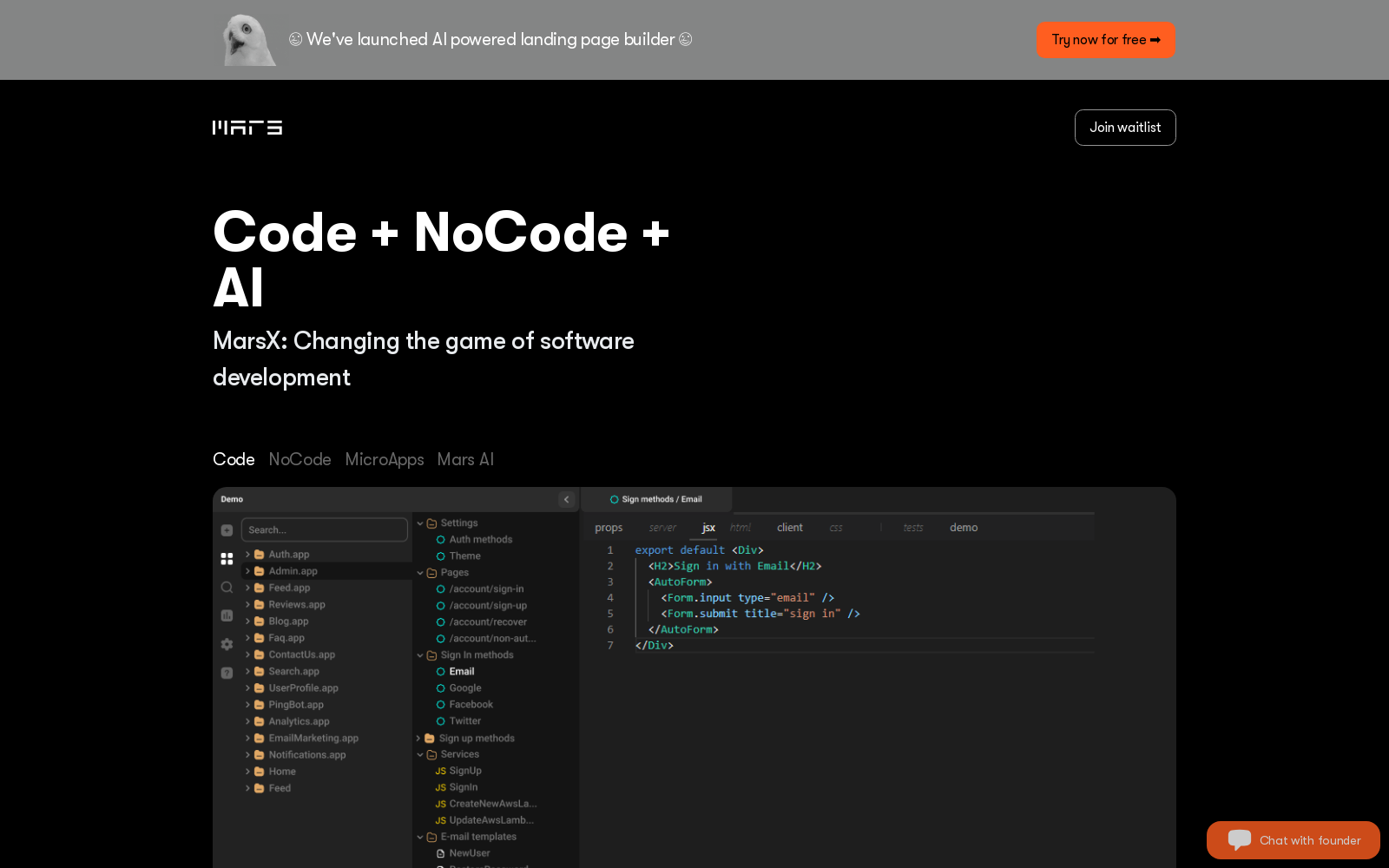Click the circle icon beside Theme
The width and height of the screenshot is (1389, 868).
(x=441, y=556)
